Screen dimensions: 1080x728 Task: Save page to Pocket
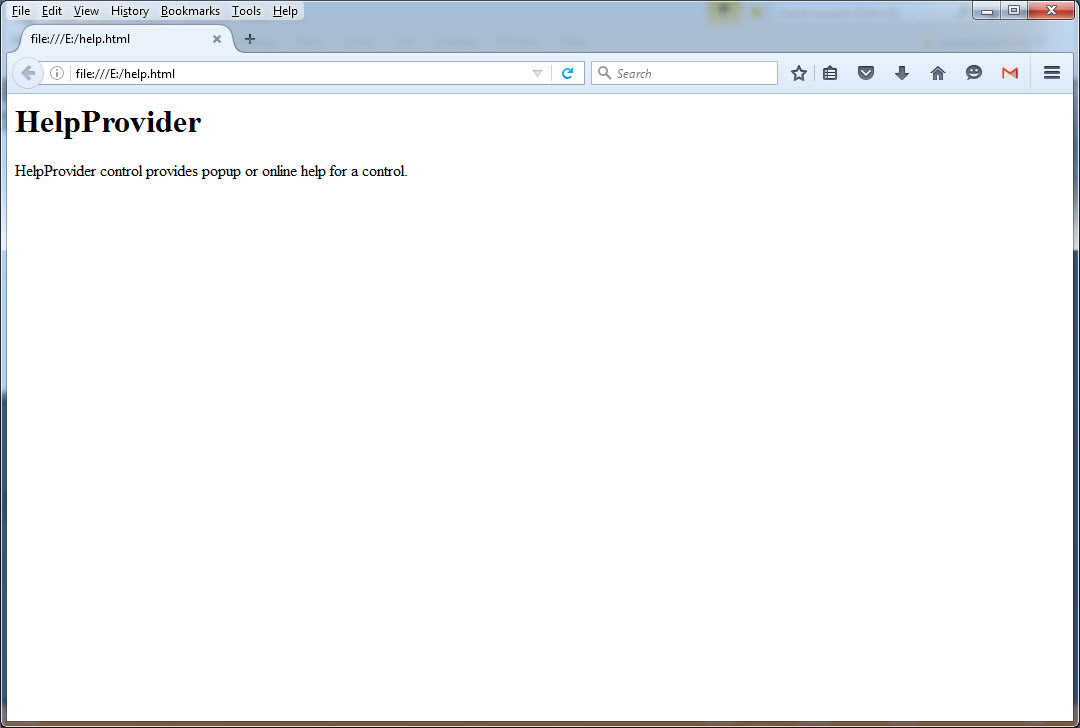[x=866, y=73]
